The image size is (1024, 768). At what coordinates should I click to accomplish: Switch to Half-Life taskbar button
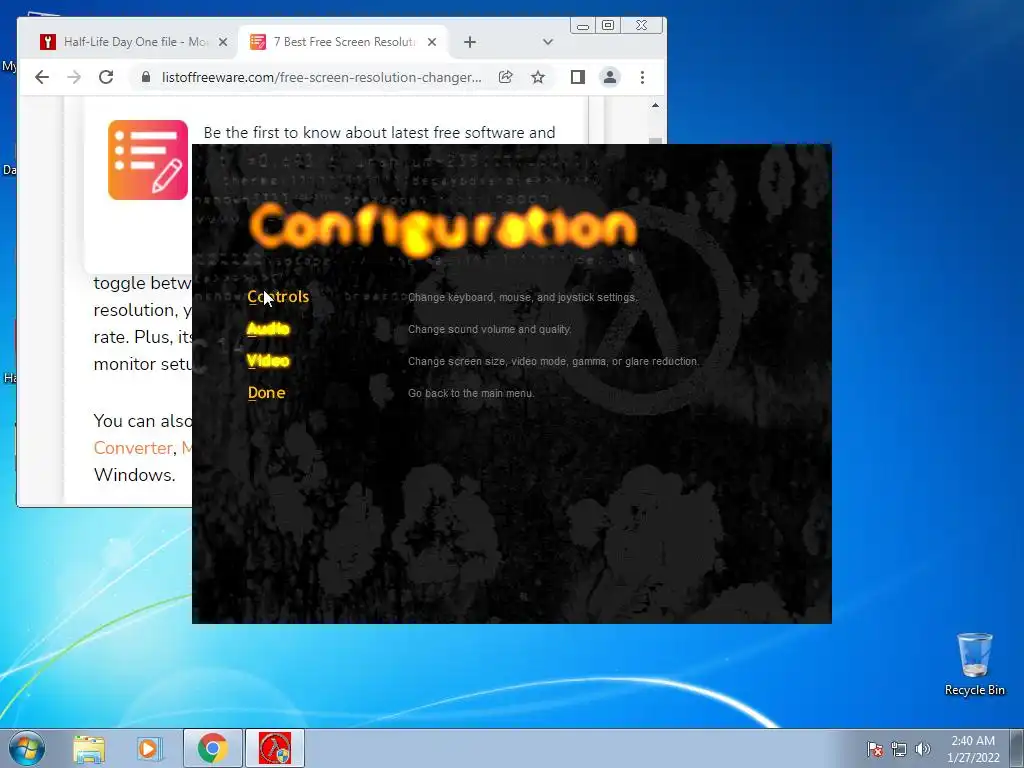point(275,748)
